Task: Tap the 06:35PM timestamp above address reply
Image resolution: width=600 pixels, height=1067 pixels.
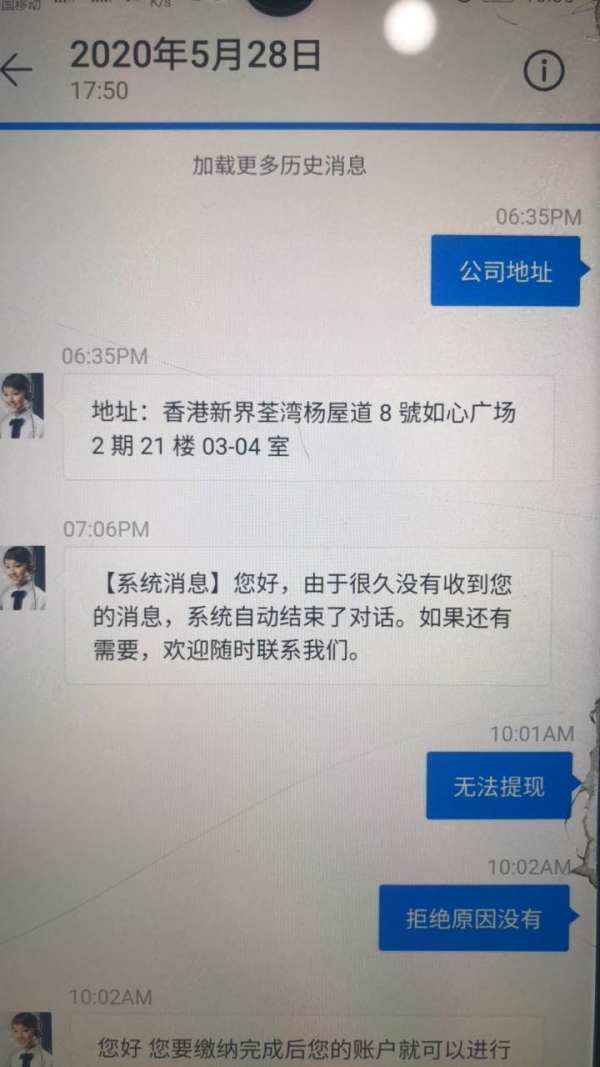Action: 105,356
